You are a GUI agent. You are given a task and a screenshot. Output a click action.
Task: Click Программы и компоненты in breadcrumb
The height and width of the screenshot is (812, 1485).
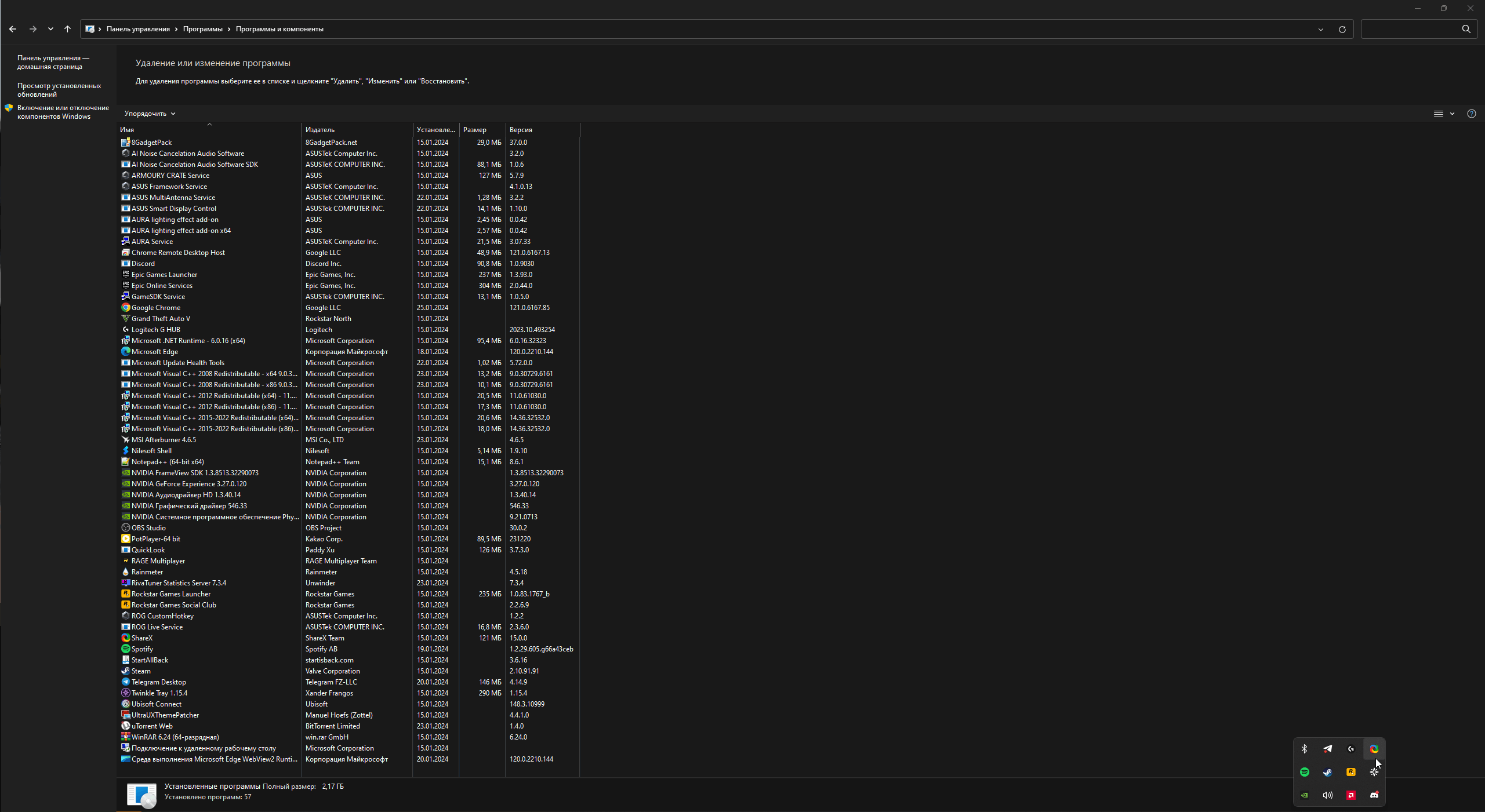tap(279, 29)
